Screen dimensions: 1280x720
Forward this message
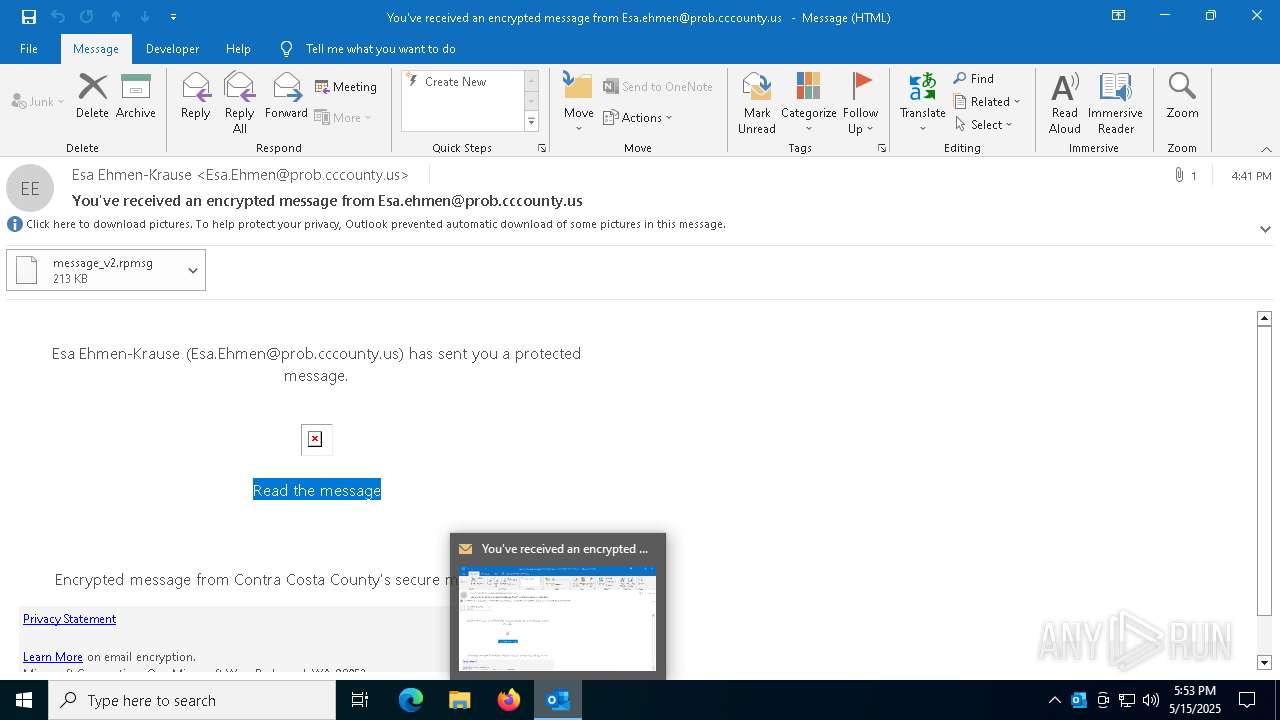click(x=286, y=97)
